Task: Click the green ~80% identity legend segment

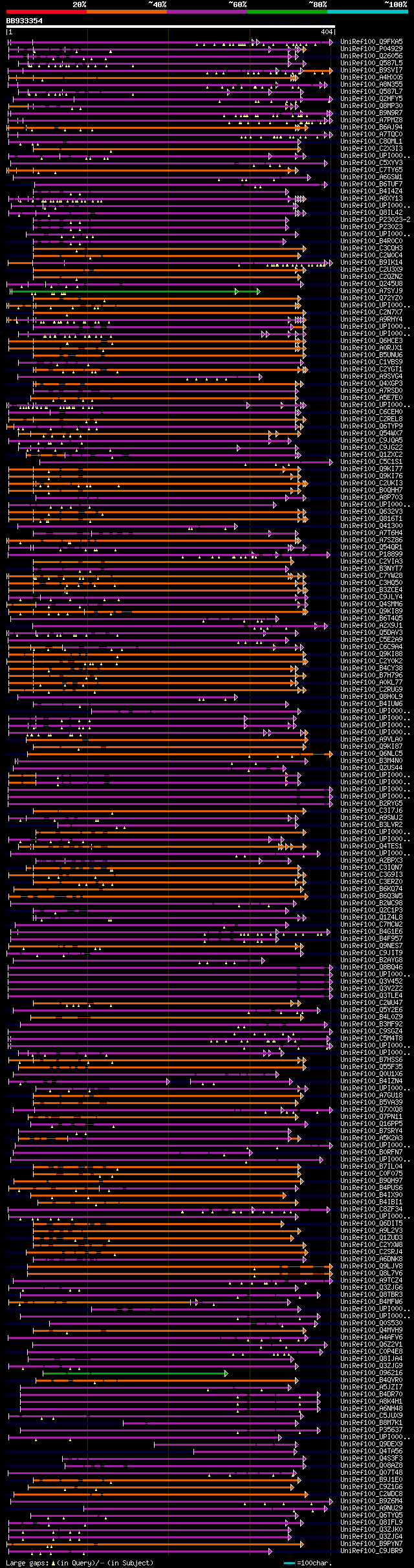Action: tap(287, 12)
